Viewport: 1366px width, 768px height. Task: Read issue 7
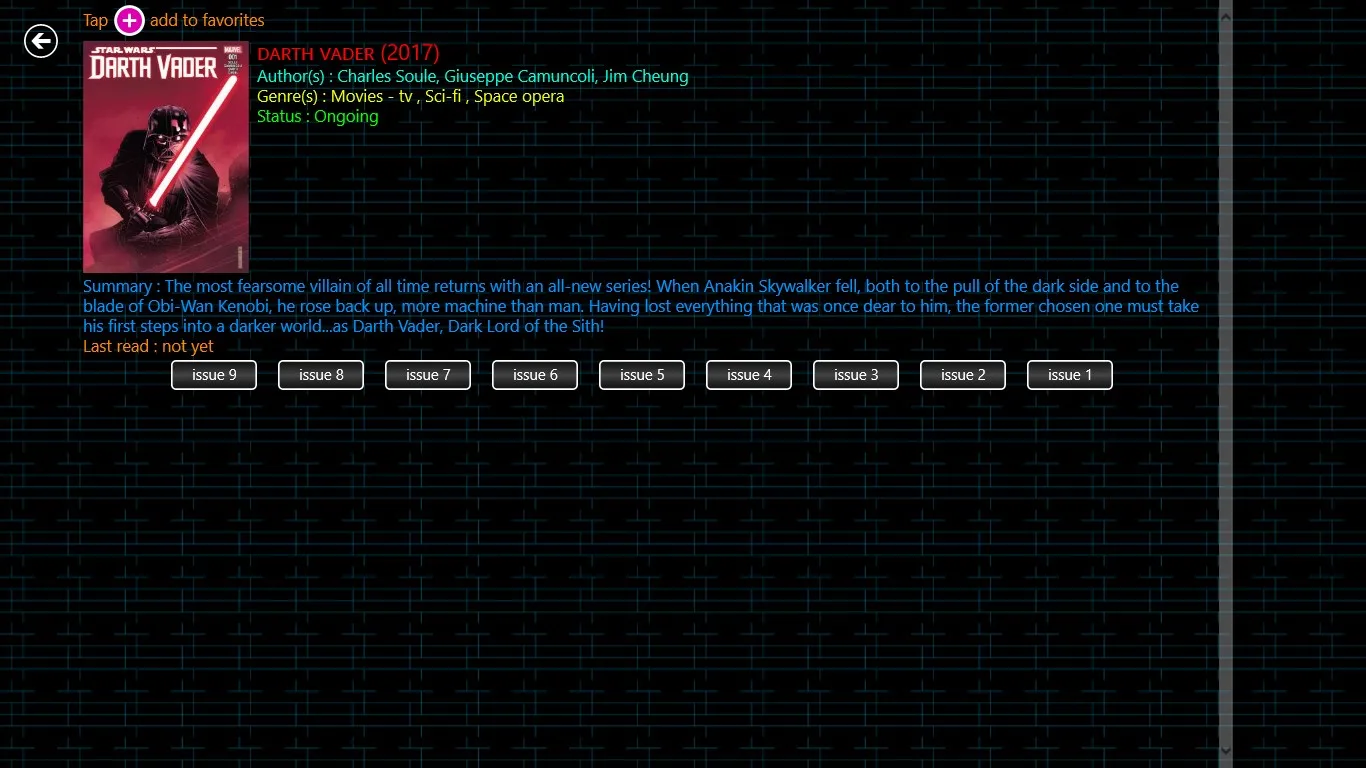(x=428, y=375)
